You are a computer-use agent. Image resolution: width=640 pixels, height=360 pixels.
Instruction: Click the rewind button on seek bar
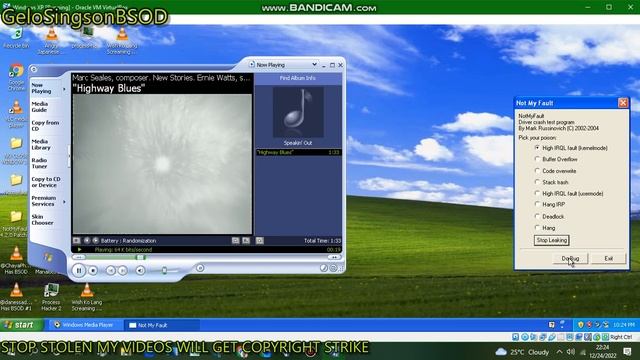(x=79, y=257)
